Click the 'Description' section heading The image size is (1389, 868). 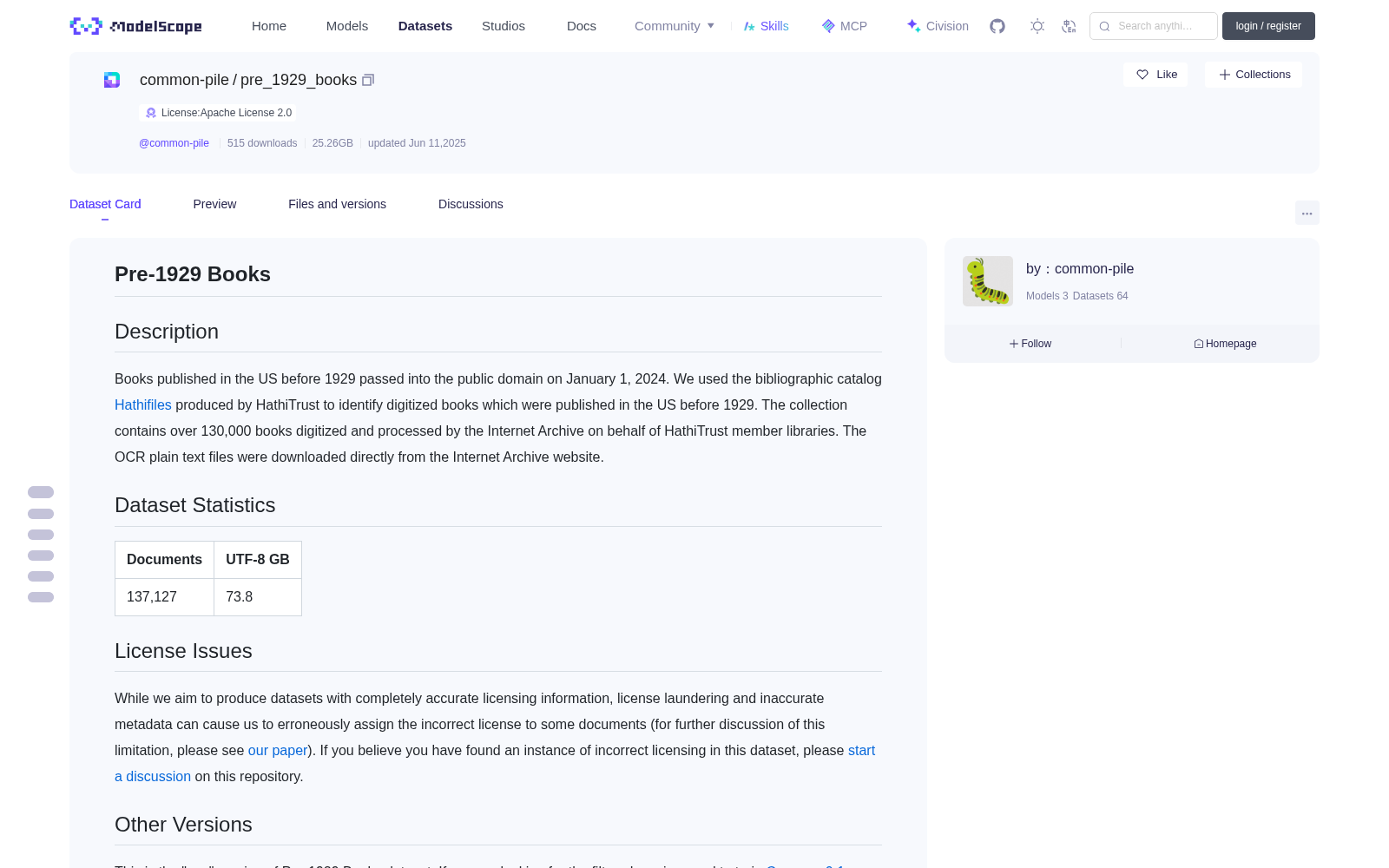[167, 332]
